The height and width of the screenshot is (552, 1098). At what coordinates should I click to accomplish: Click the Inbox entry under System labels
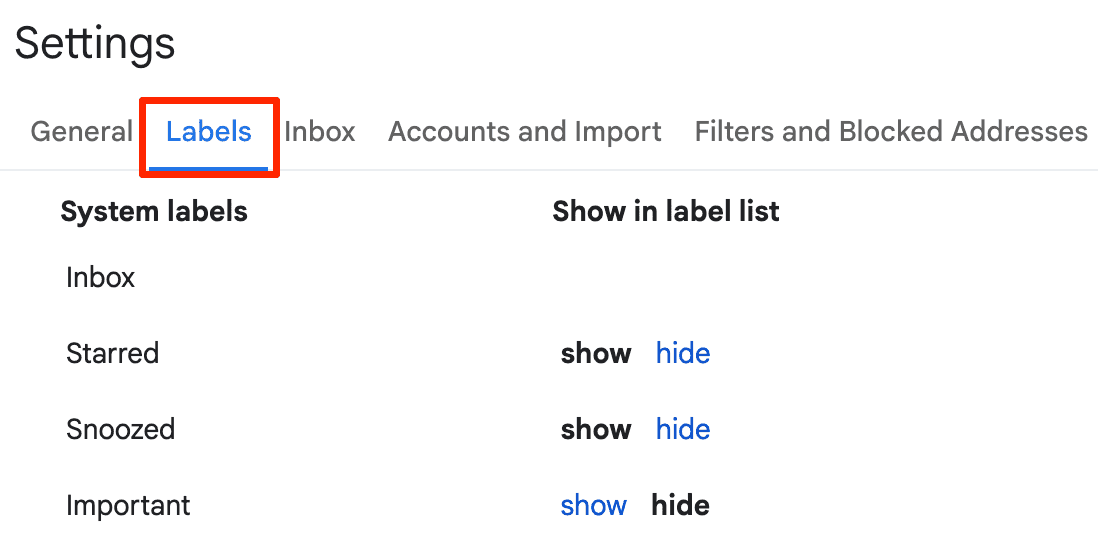click(100, 278)
